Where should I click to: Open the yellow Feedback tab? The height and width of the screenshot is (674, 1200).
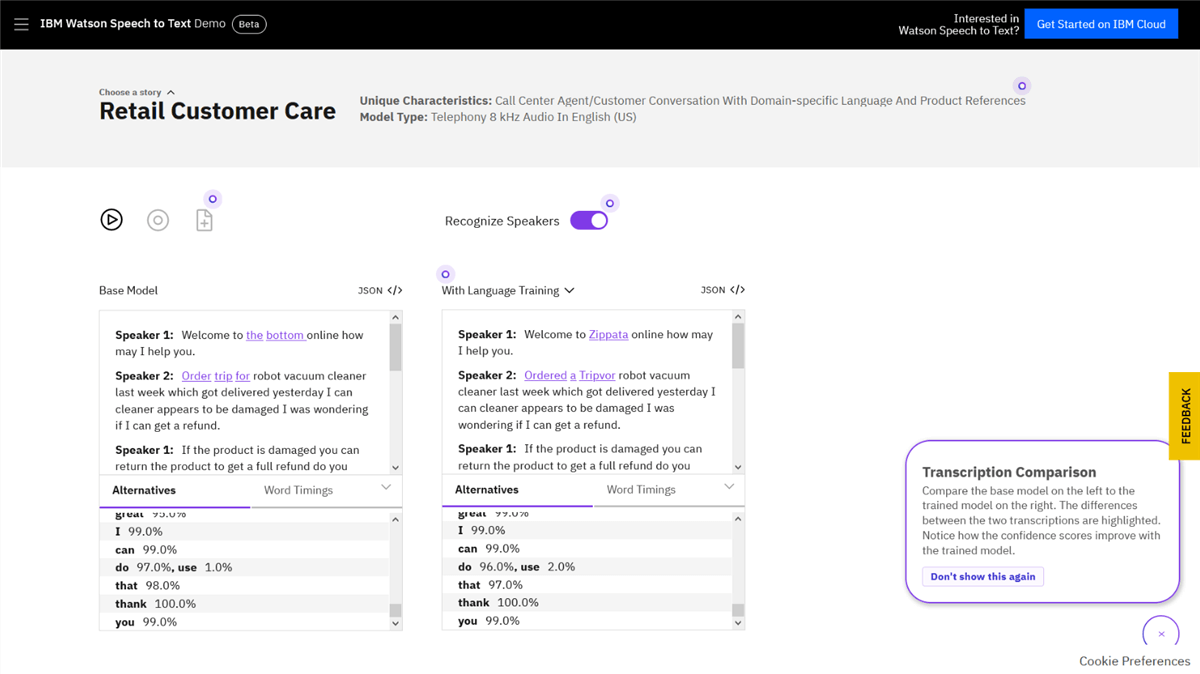click(1185, 416)
